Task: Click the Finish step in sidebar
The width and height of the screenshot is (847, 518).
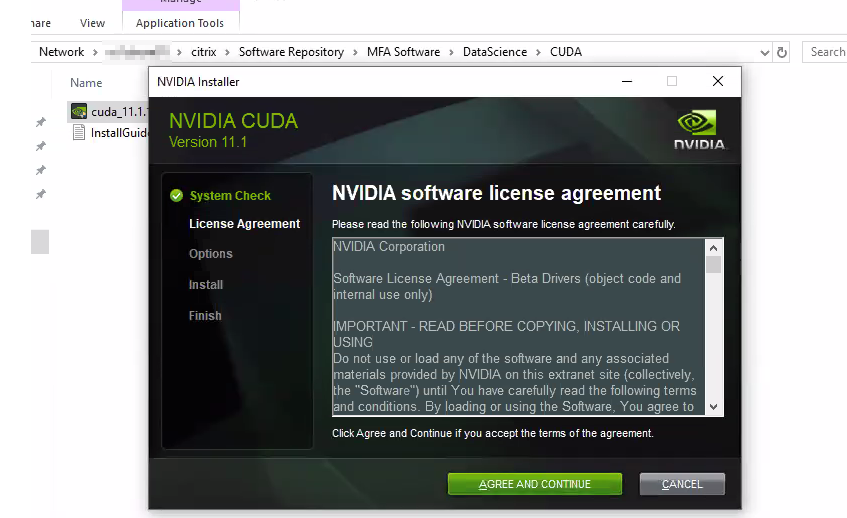Action: pyautogui.click(x=205, y=315)
